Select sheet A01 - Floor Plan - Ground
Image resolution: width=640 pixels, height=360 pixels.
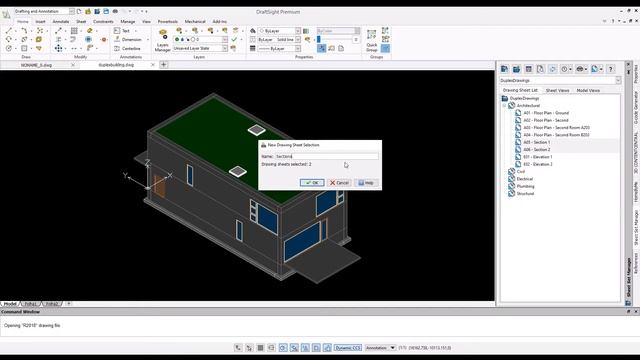[x=546, y=113]
